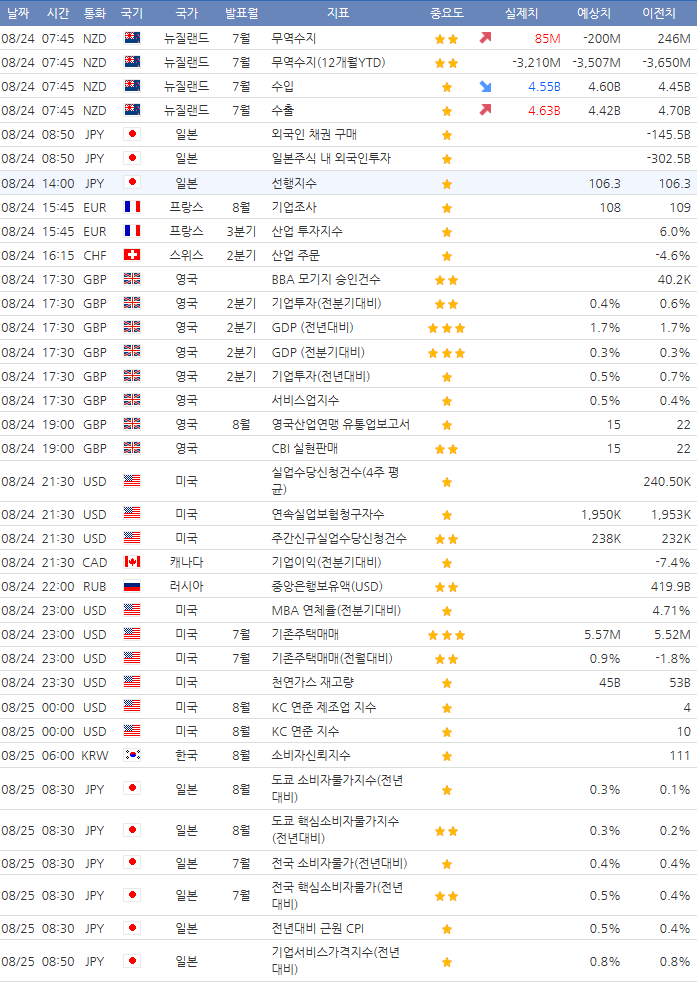Click the two-star rating for 도쿄 핵심소비자물가지수

446,831
